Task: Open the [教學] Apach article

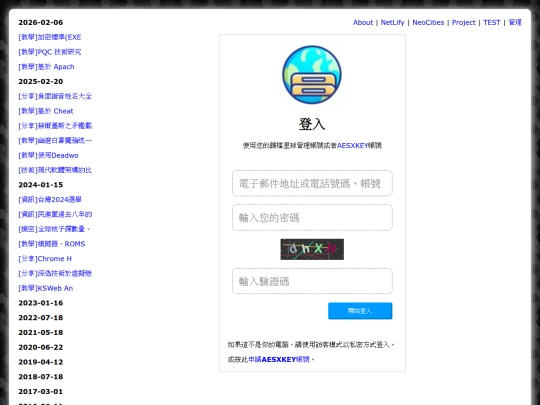Action: pos(46,67)
